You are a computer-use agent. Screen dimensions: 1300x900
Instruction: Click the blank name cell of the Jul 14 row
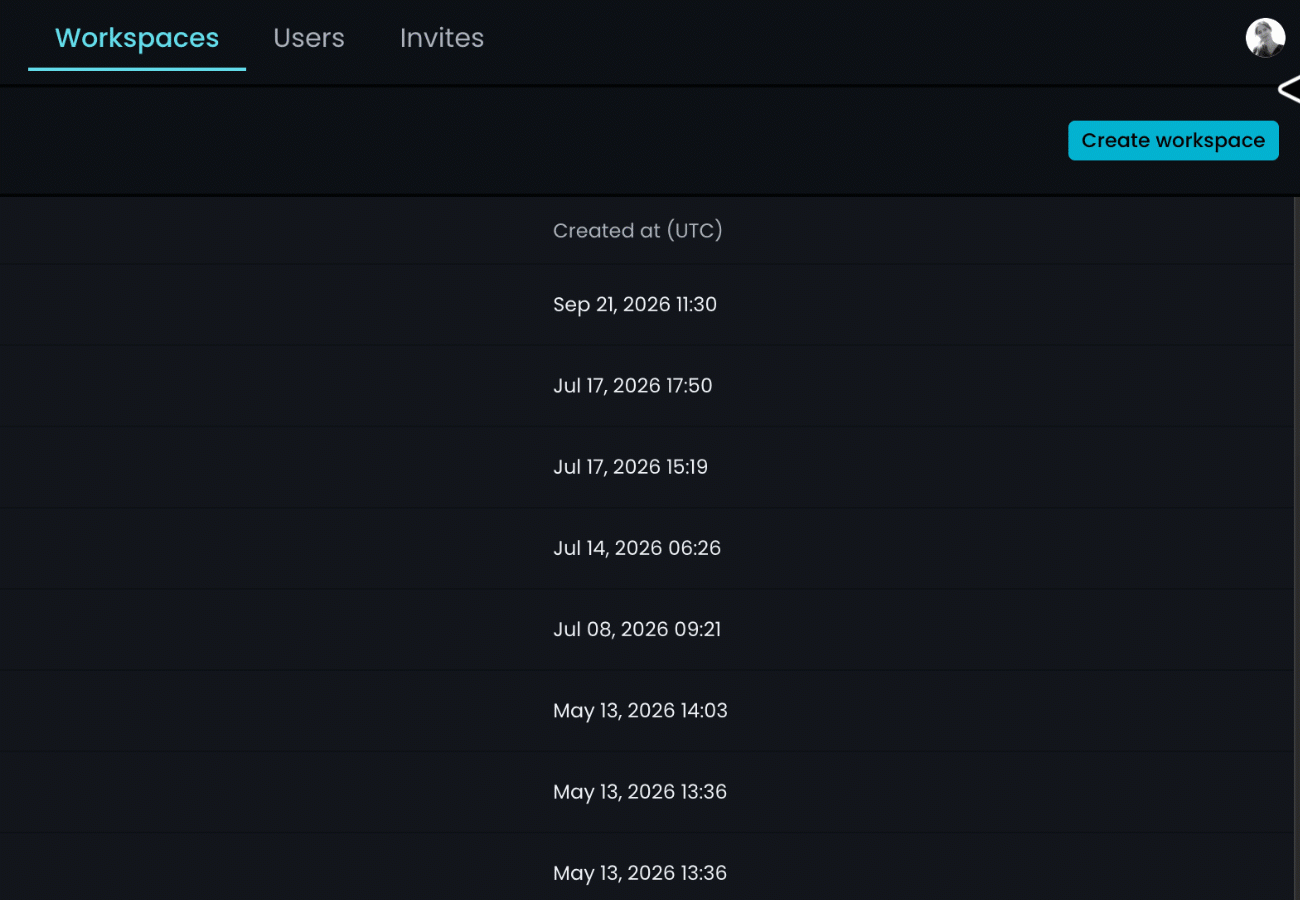point(270,548)
